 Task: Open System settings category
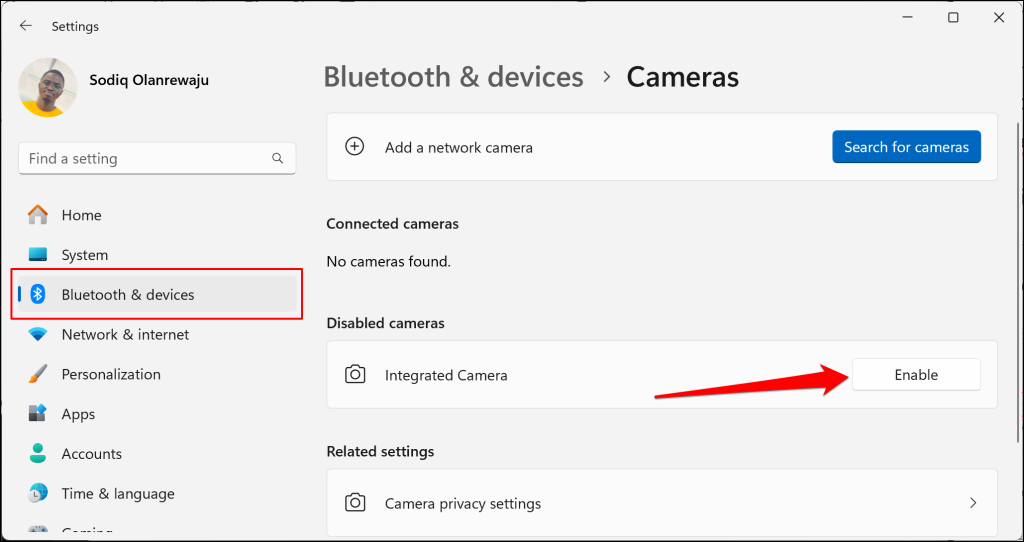[x=85, y=255]
